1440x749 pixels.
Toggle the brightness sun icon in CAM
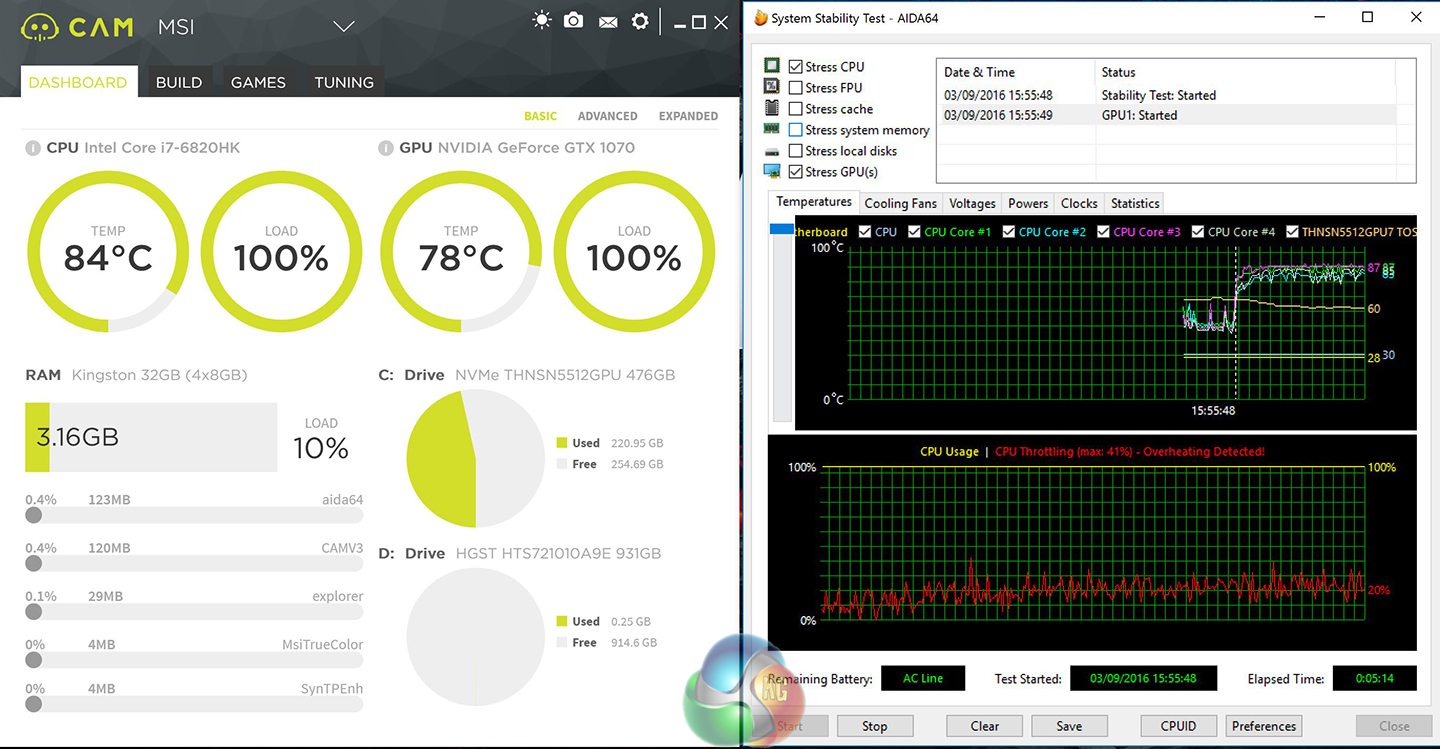point(542,20)
